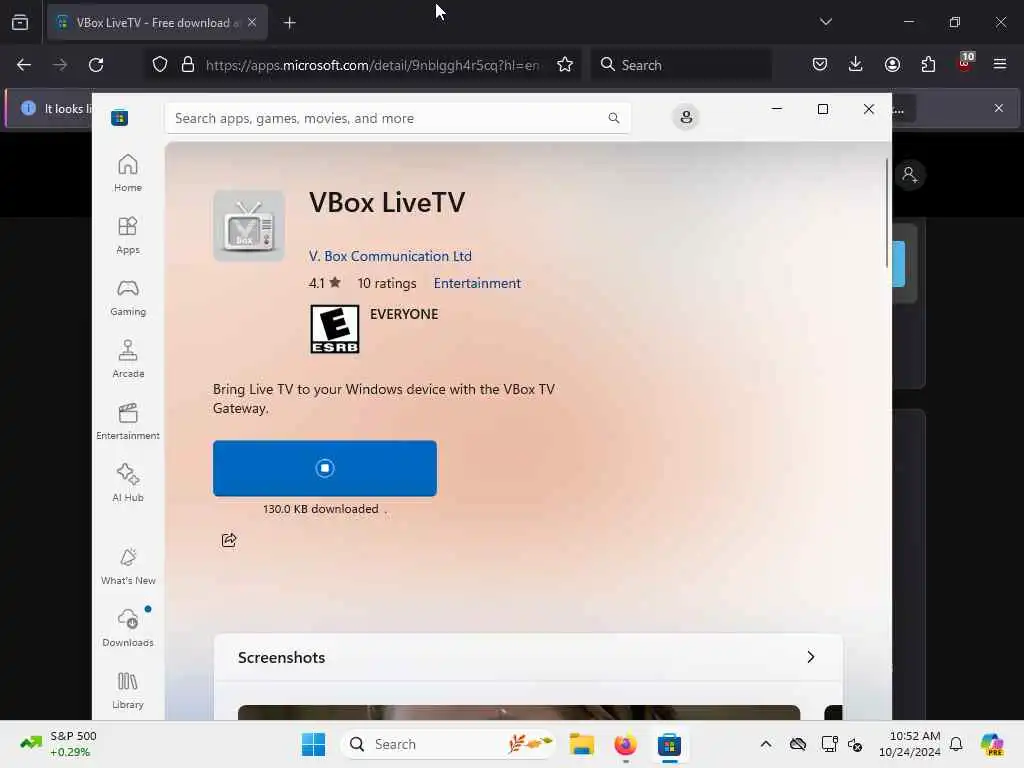Reload the Firefox page
The image size is (1024, 768).
(96, 65)
